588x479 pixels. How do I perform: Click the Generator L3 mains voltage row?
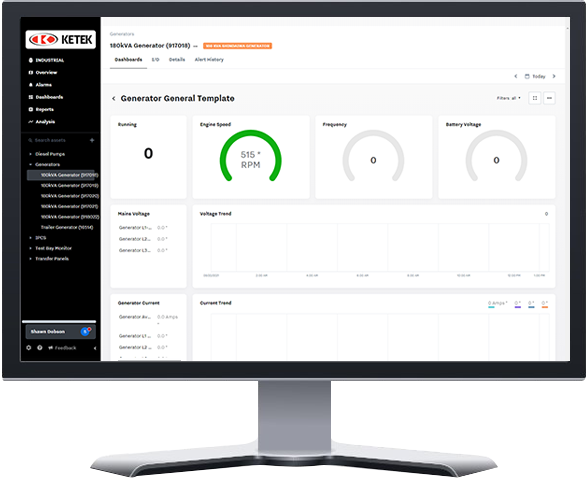tap(143, 250)
